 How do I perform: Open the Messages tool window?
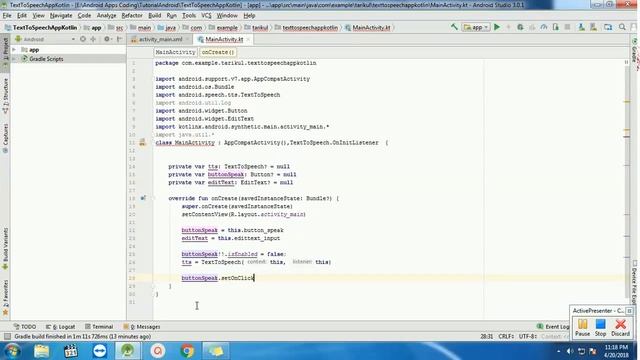(x=142, y=327)
